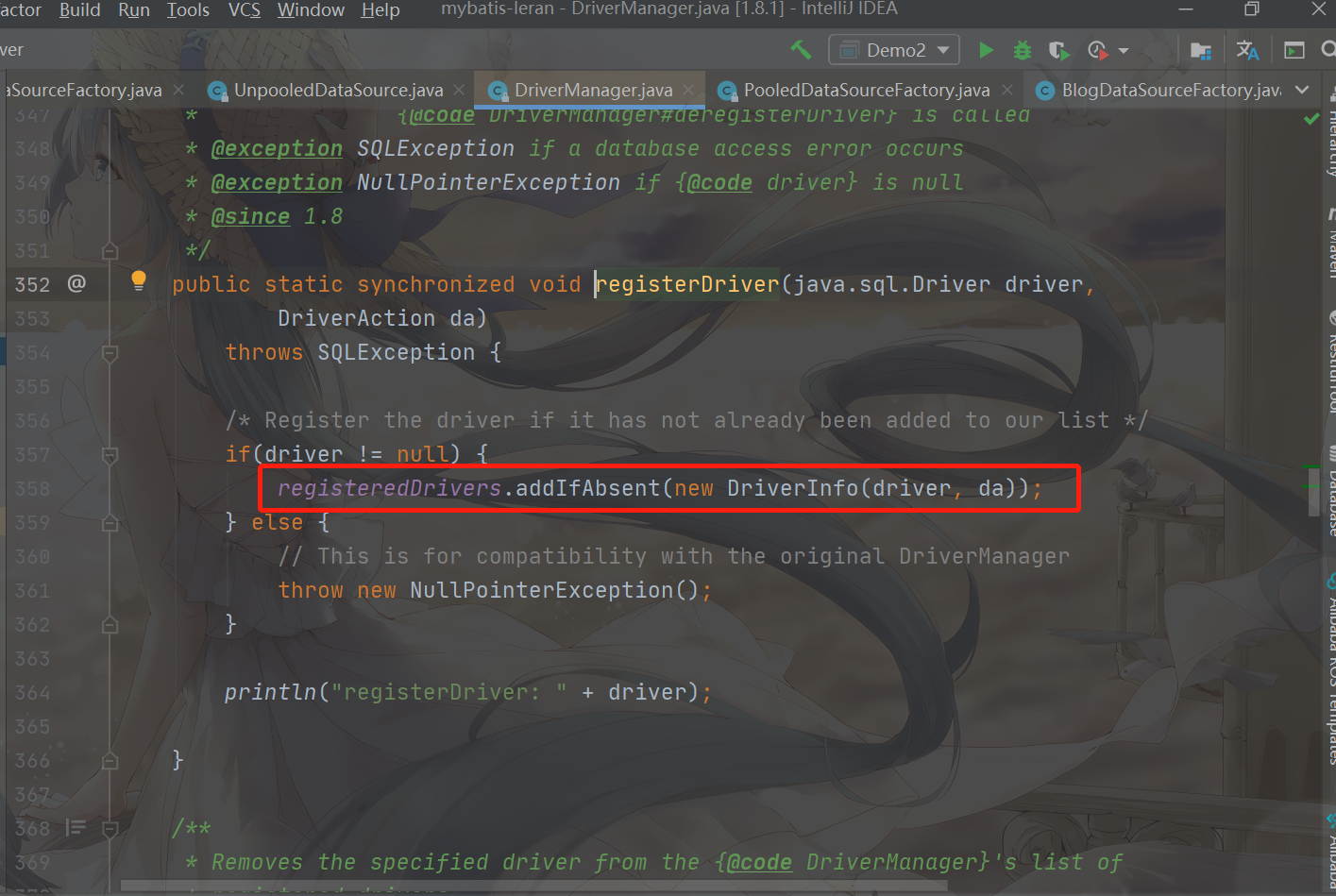Open the Build menu
This screenshot has height=896, width=1336.
click(x=79, y=10)
